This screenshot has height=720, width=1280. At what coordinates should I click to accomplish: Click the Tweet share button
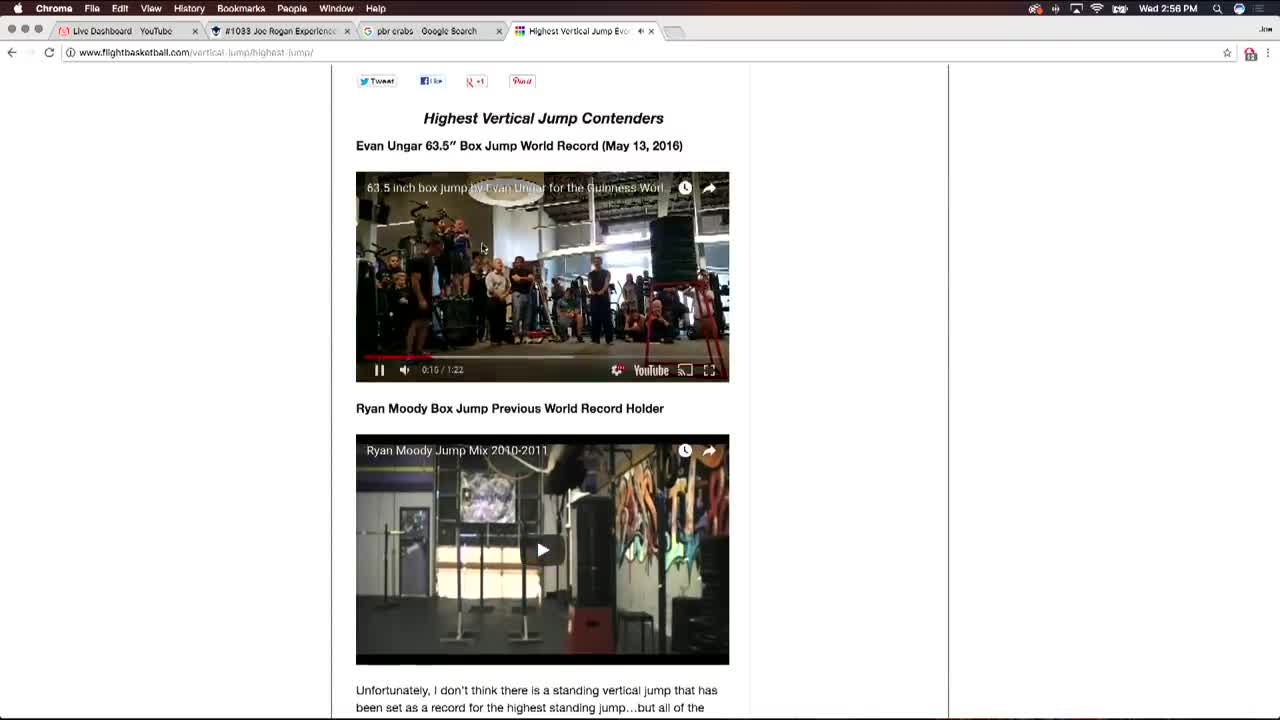[377, 81]
